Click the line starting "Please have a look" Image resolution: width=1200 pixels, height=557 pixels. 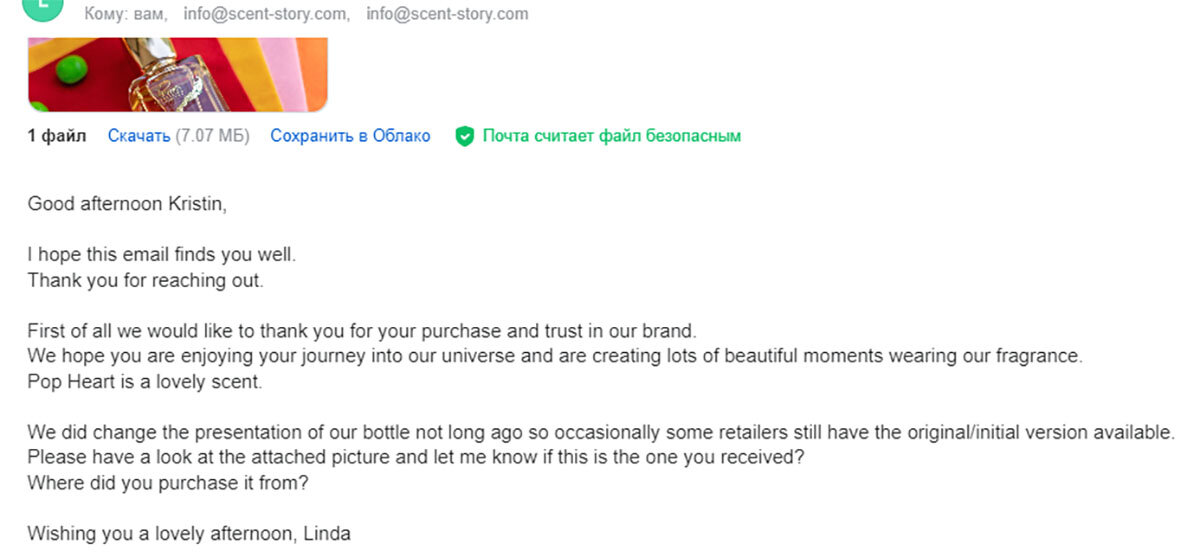416,458
